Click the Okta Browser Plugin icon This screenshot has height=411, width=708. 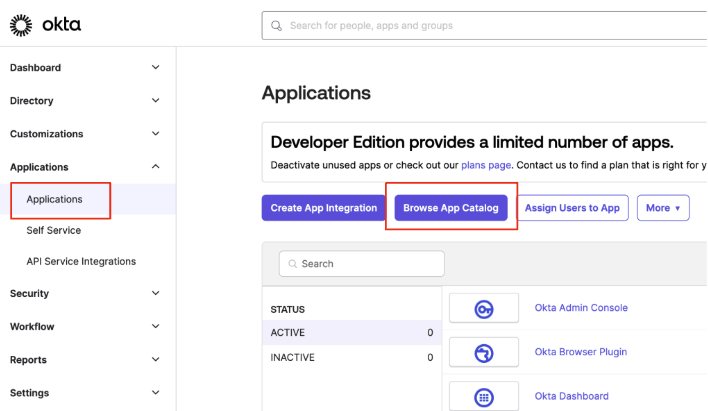[484, 353]
